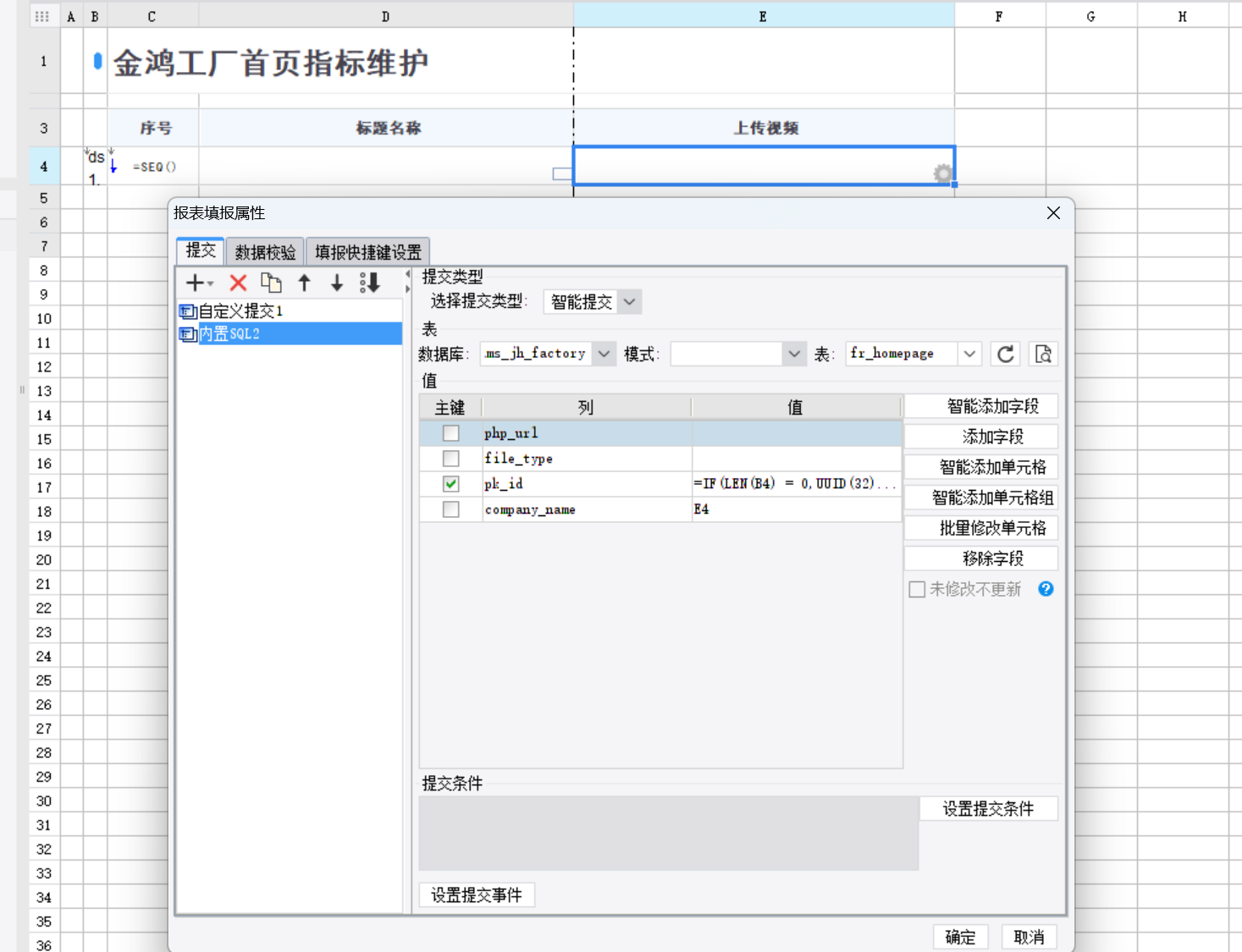
Task: Preview the fr_homepage table data
Action: tap(1043, 354)
